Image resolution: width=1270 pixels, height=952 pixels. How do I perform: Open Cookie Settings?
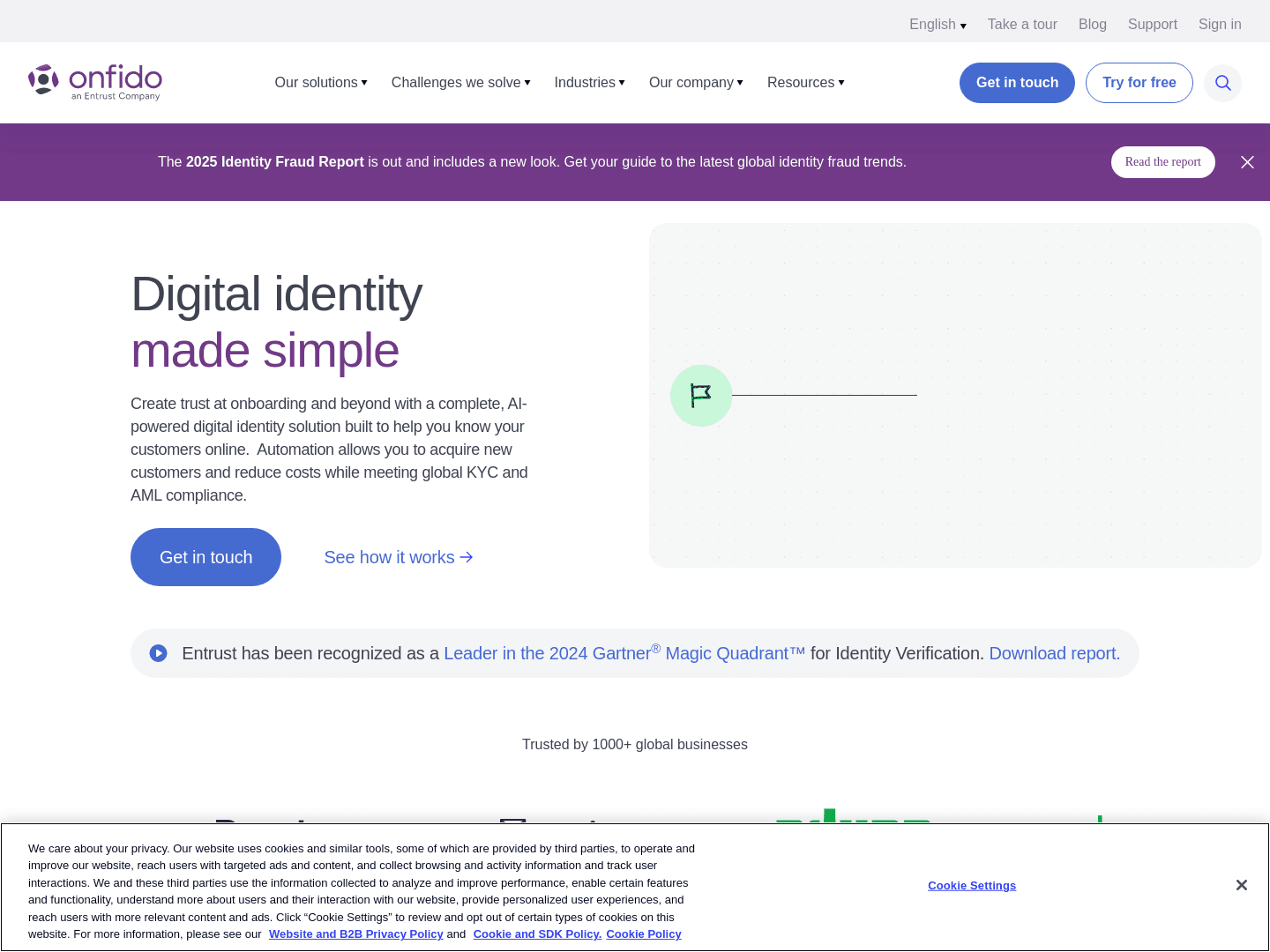972,885
